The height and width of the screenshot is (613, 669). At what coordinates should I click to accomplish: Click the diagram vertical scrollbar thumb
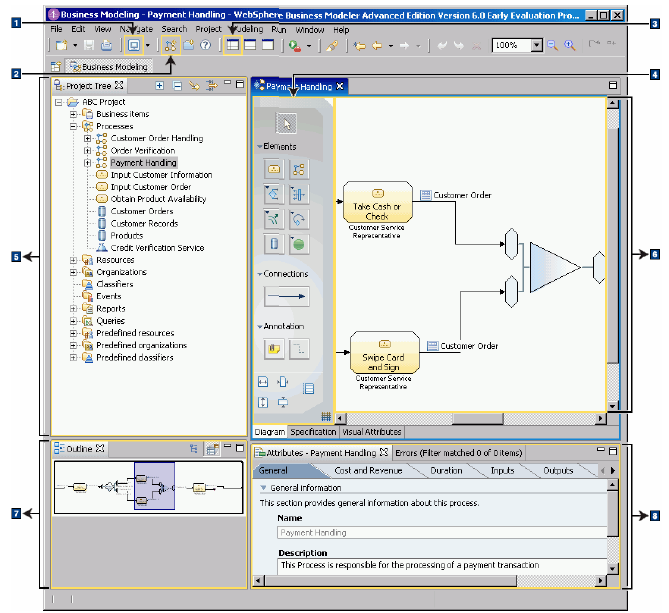pyautogui.click(x=613, y=245)
